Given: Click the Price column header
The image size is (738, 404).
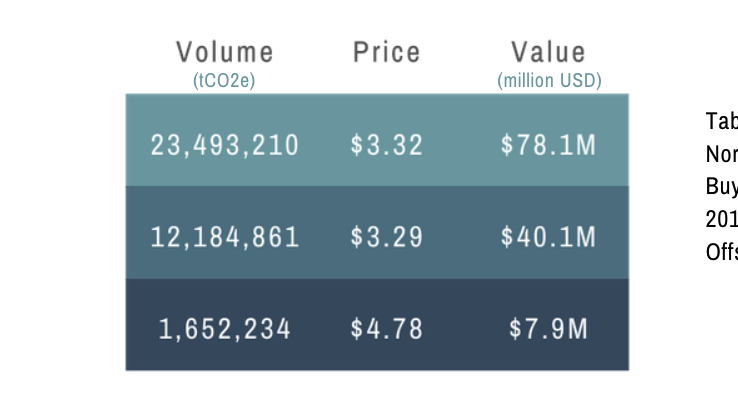Looking at the screenshot, I should pyautogui.click(x=386, y=52).
